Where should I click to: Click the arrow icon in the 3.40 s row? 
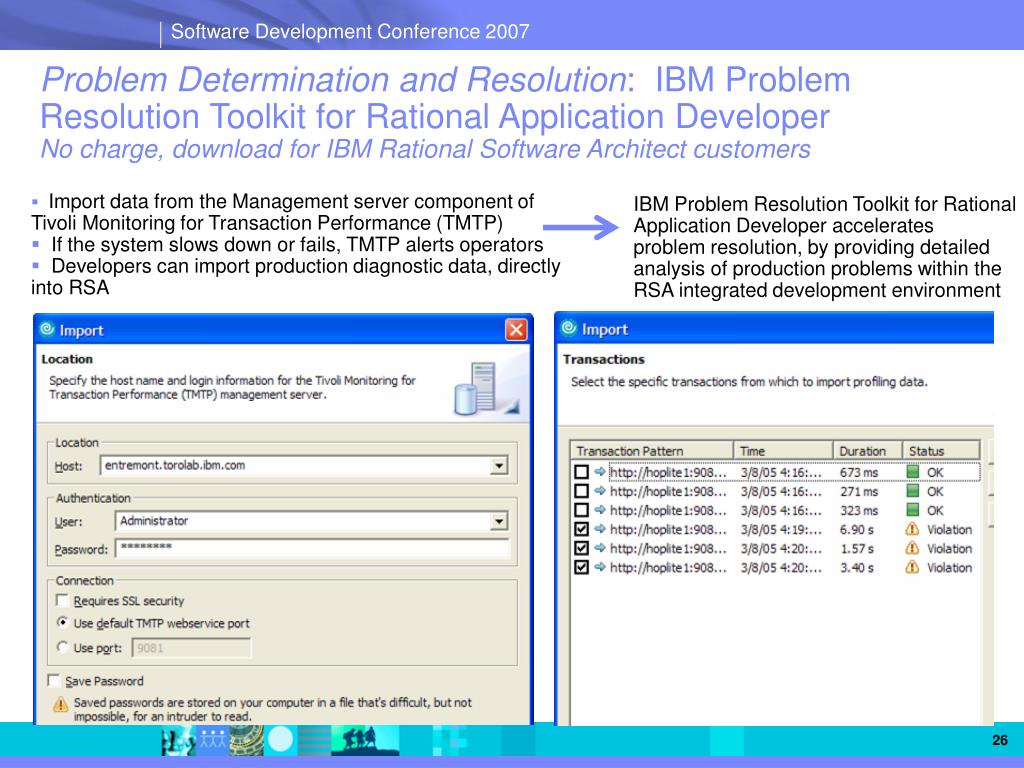click(600, 567)
